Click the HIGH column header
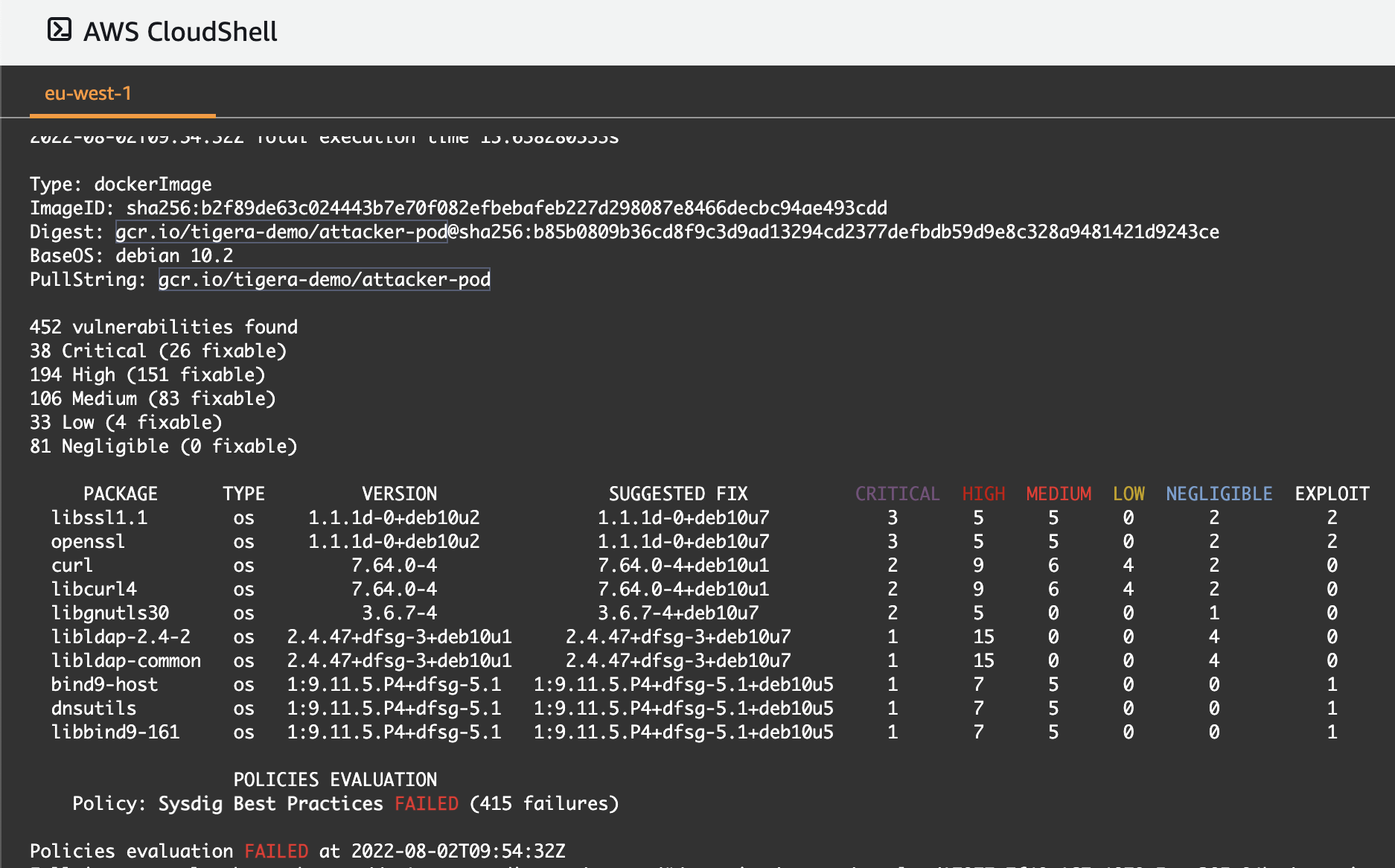 coord(983,493)
